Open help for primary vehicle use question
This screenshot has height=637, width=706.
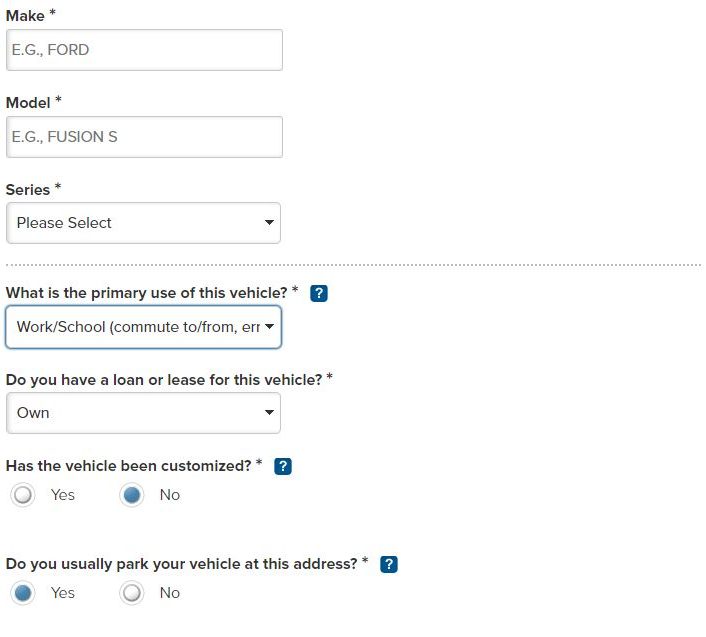(319, 293)
